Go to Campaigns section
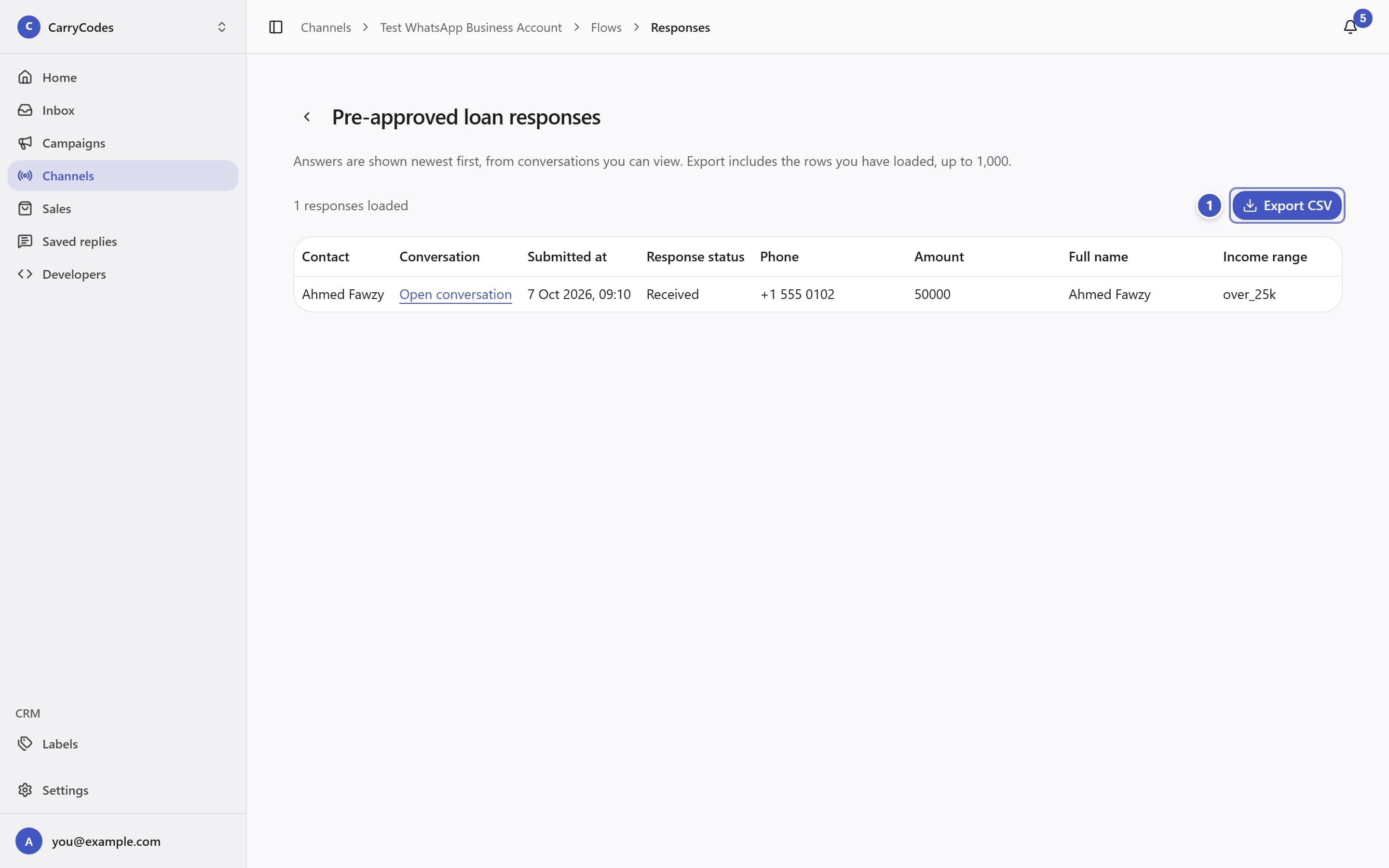This screenshot has height=868, width=1389. pos(122,142)
